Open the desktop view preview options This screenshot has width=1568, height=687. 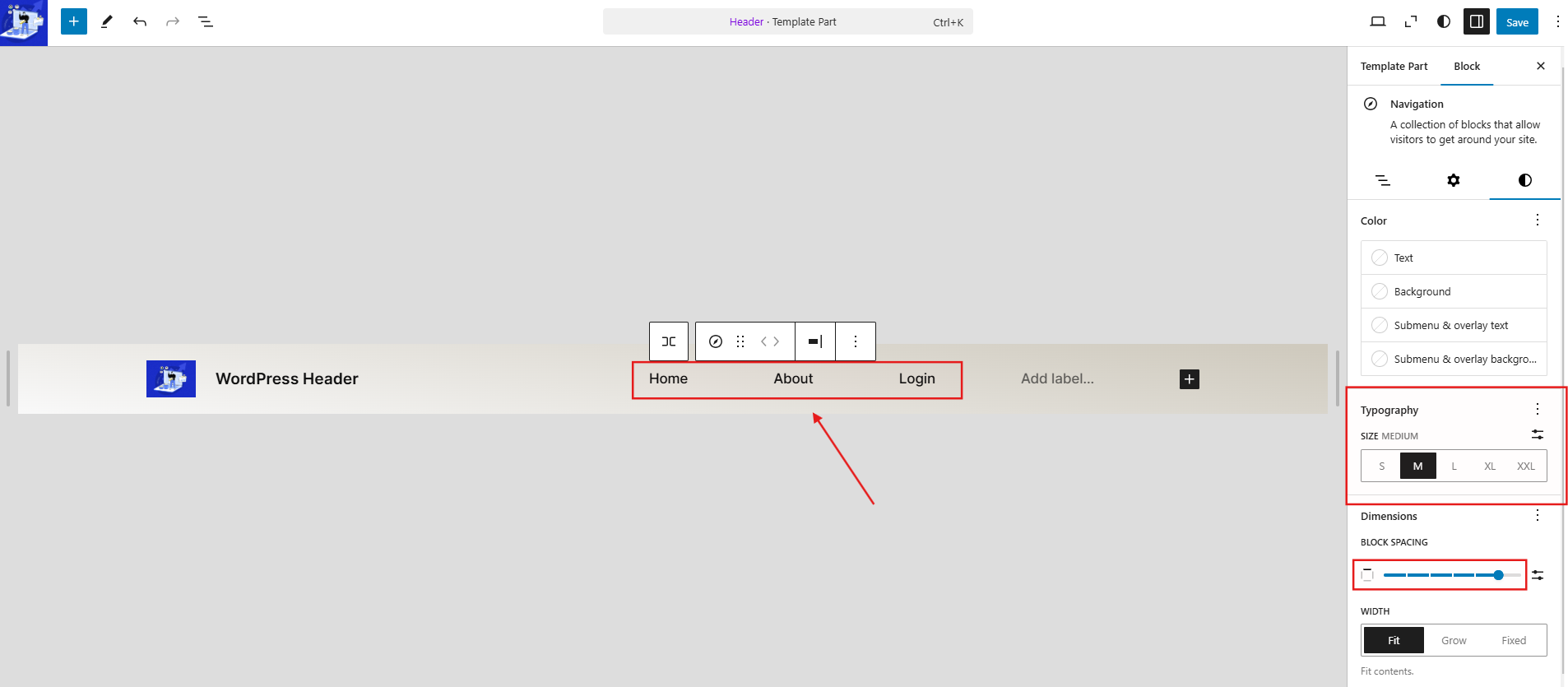tap(1378, 22)
